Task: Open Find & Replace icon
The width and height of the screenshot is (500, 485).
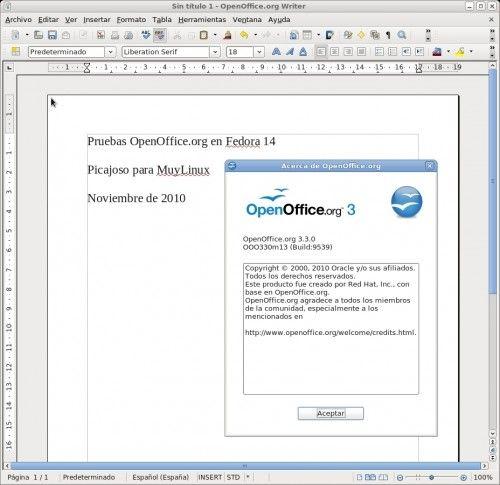Action: [348, 35]
